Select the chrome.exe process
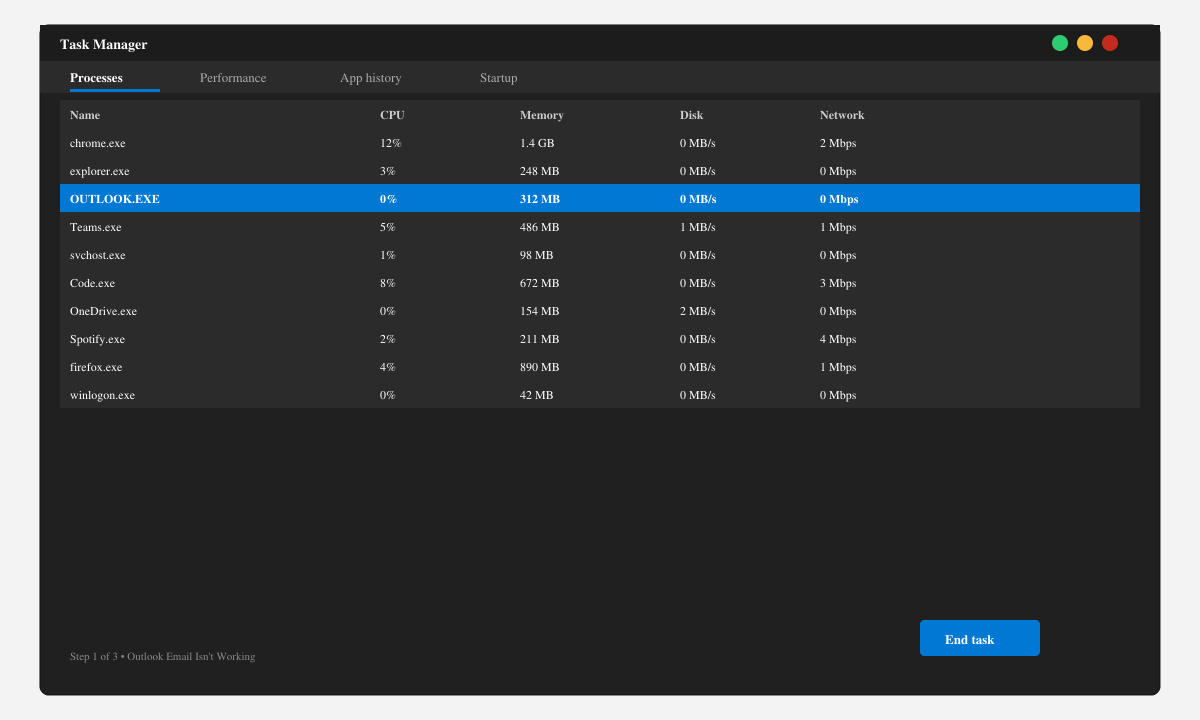Viewport: 1200px width, 720px height. [600, 143]
